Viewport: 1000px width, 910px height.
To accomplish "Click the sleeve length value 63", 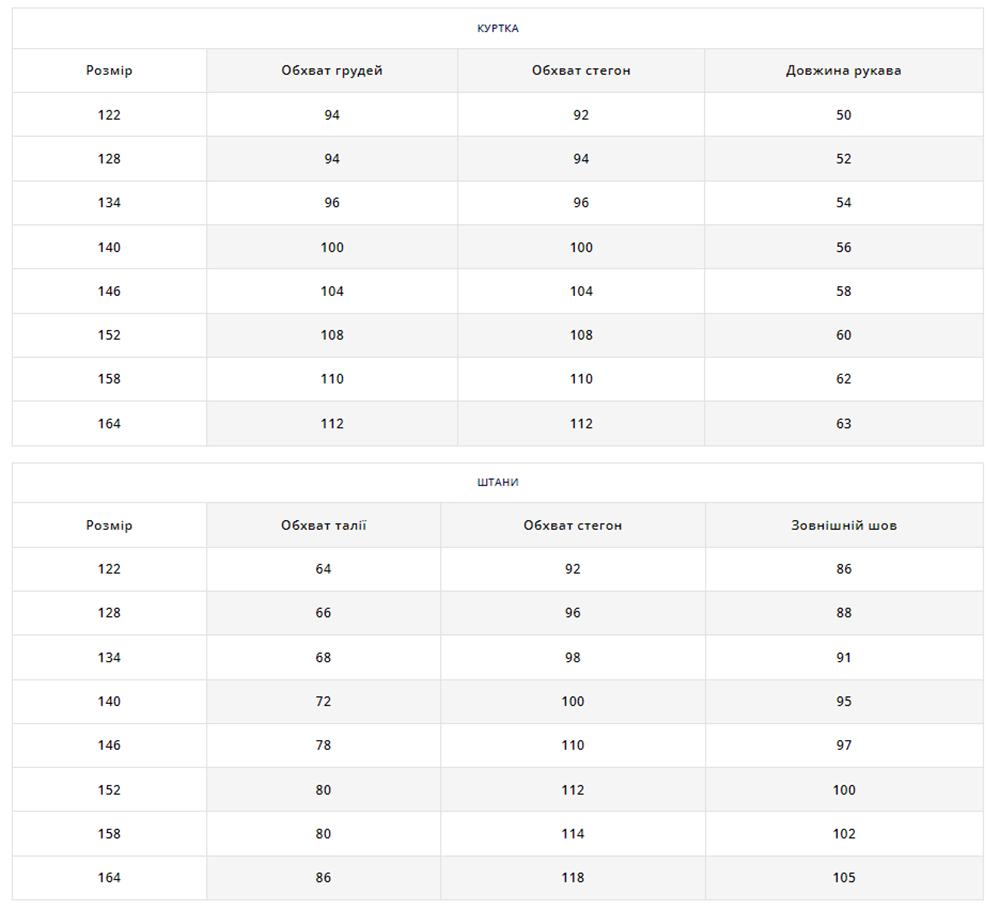I will pos(843,424).
